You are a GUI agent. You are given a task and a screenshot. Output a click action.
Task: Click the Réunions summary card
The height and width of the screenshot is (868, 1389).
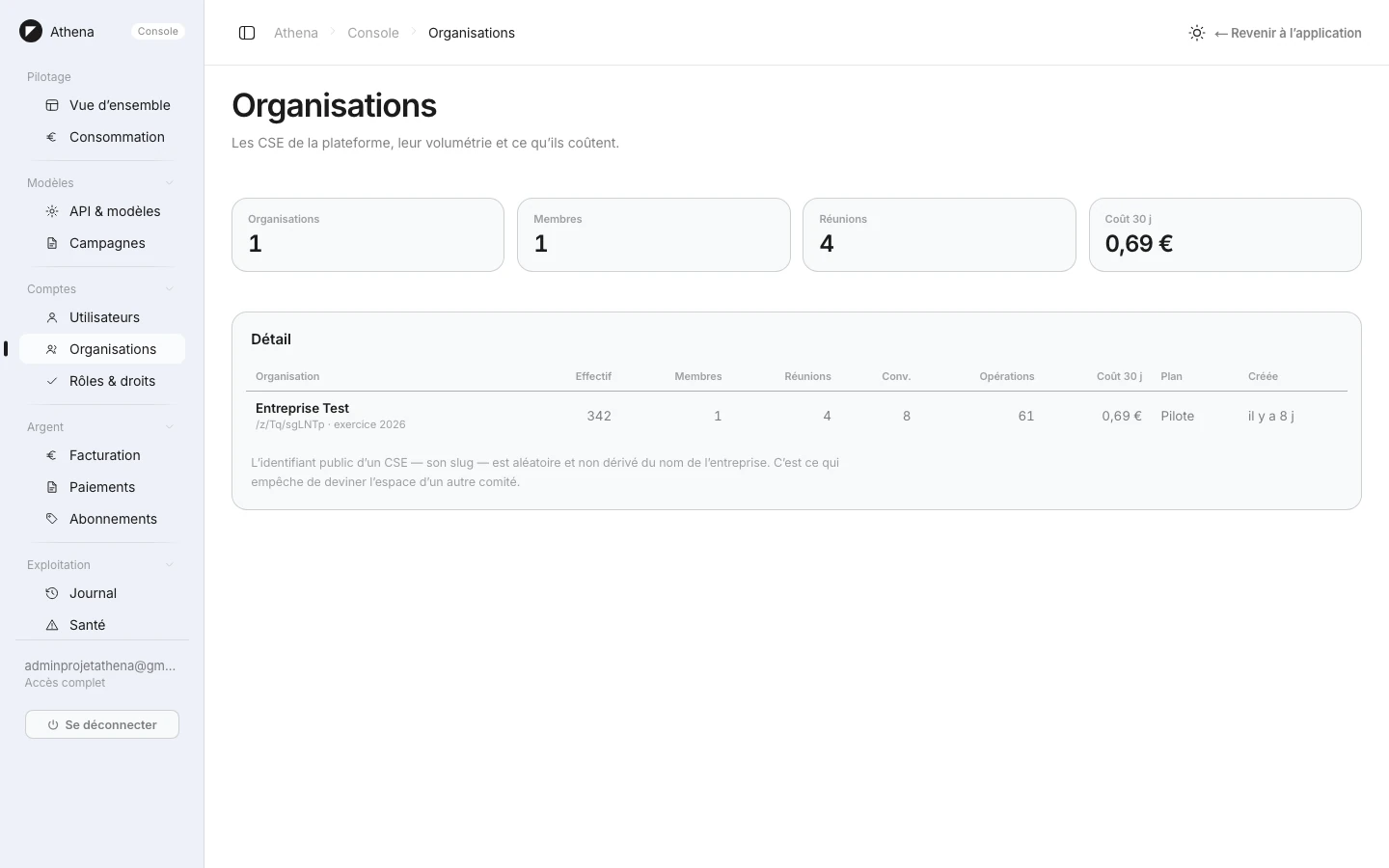click(x=940, y=235)
